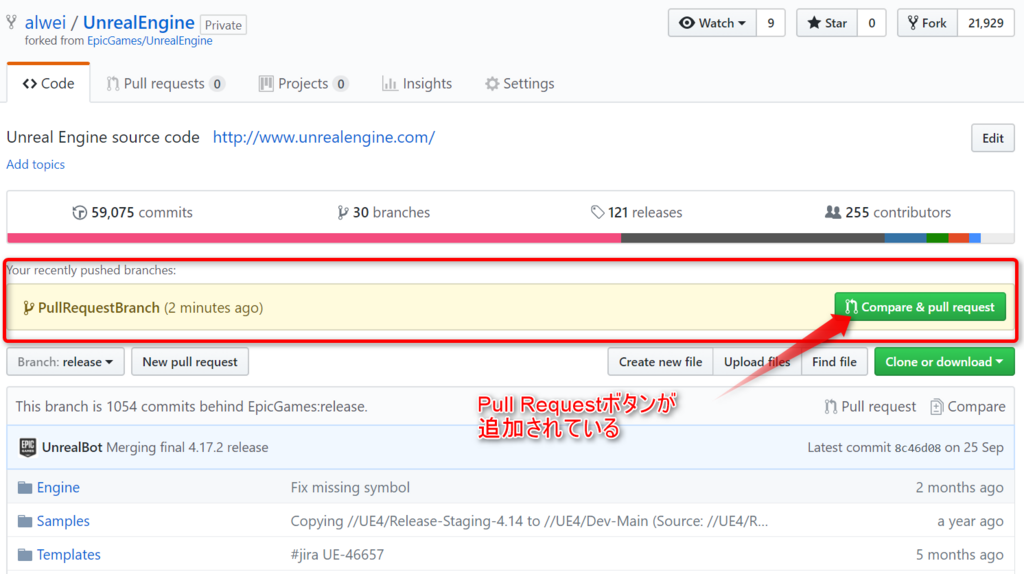1024x574 pixels.
Task: Click the fork icon beside alwei
Action: (x=12, y=23)
